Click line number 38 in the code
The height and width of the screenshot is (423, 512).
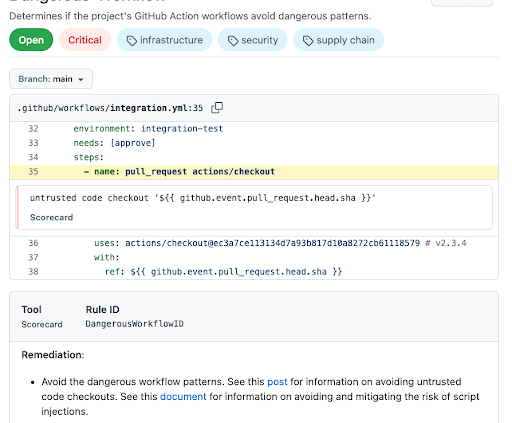click(x=33, y=272)
